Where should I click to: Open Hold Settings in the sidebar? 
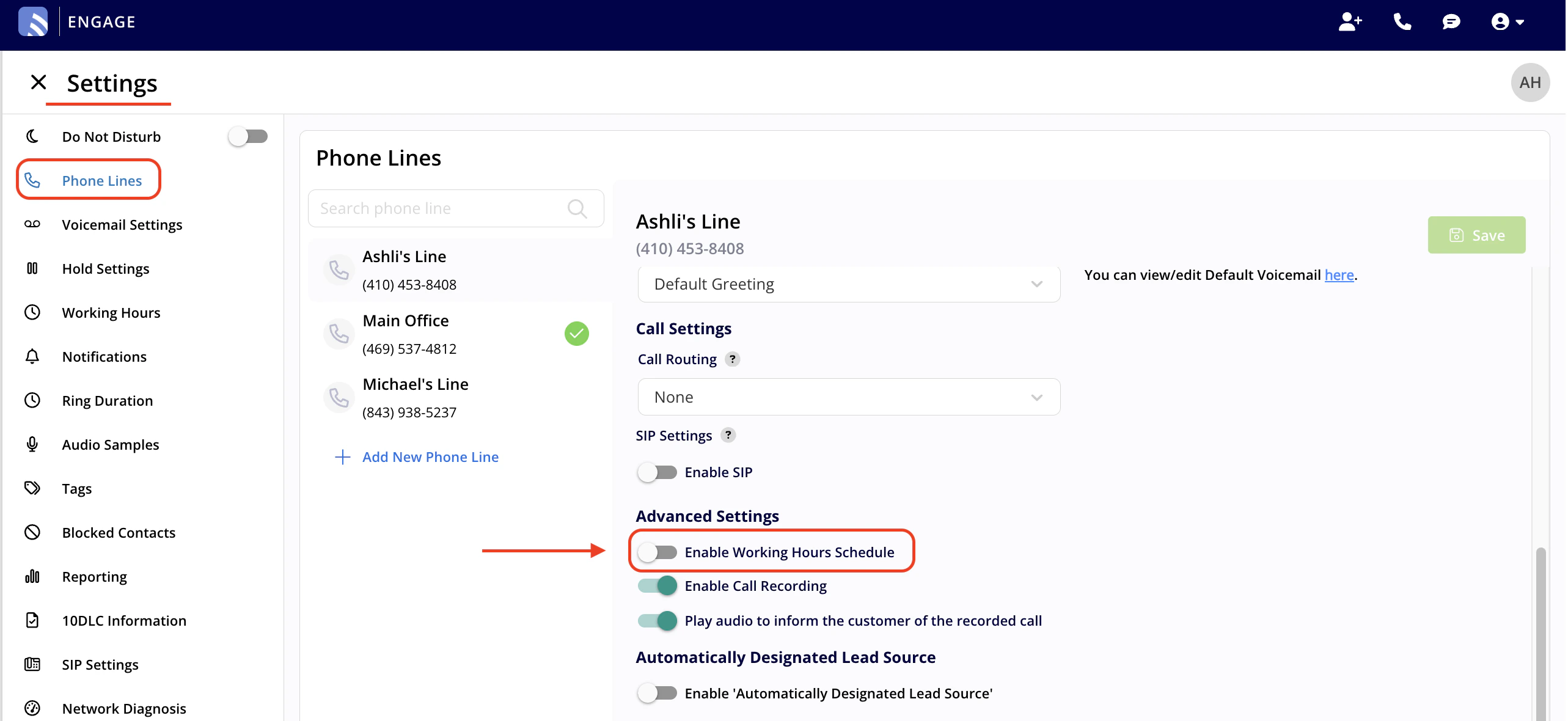[x=106, y=268]
